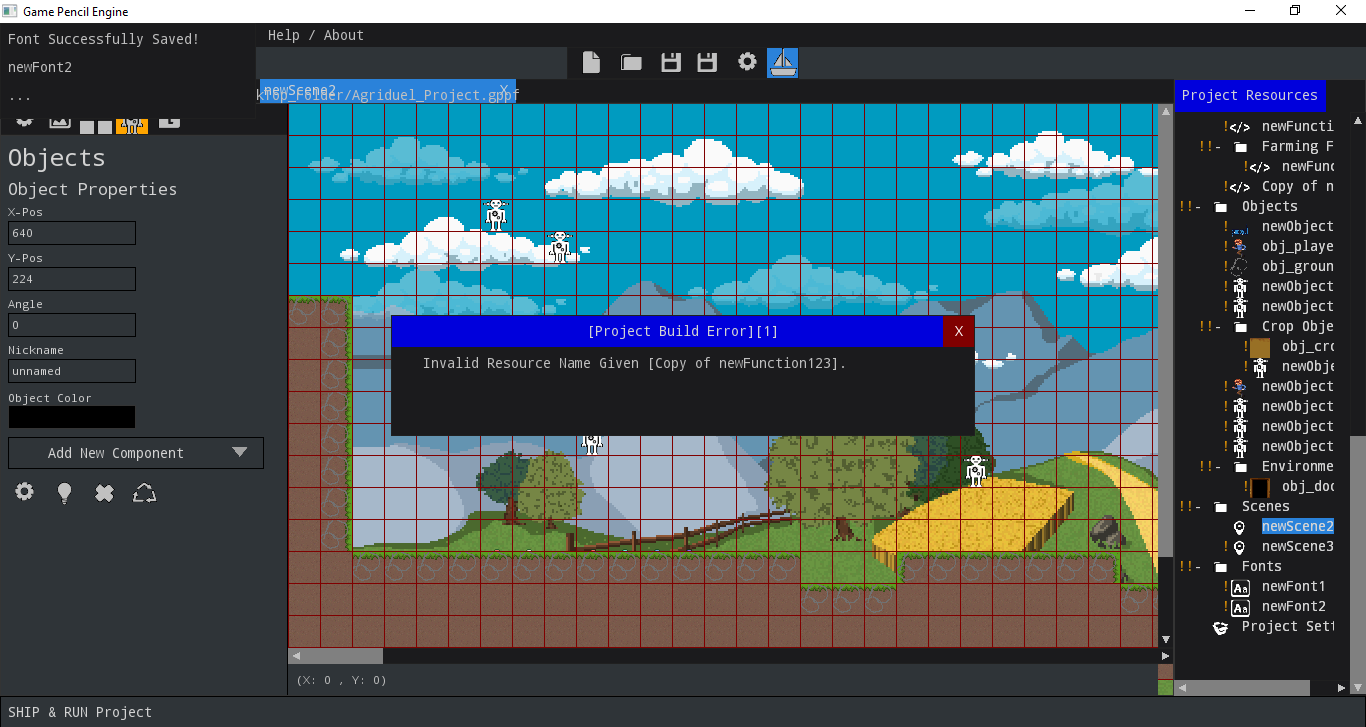1366x727 pixels.
Task: Click the first Save floppy icon
Action: pyautogui.click(x=671, y=62)
